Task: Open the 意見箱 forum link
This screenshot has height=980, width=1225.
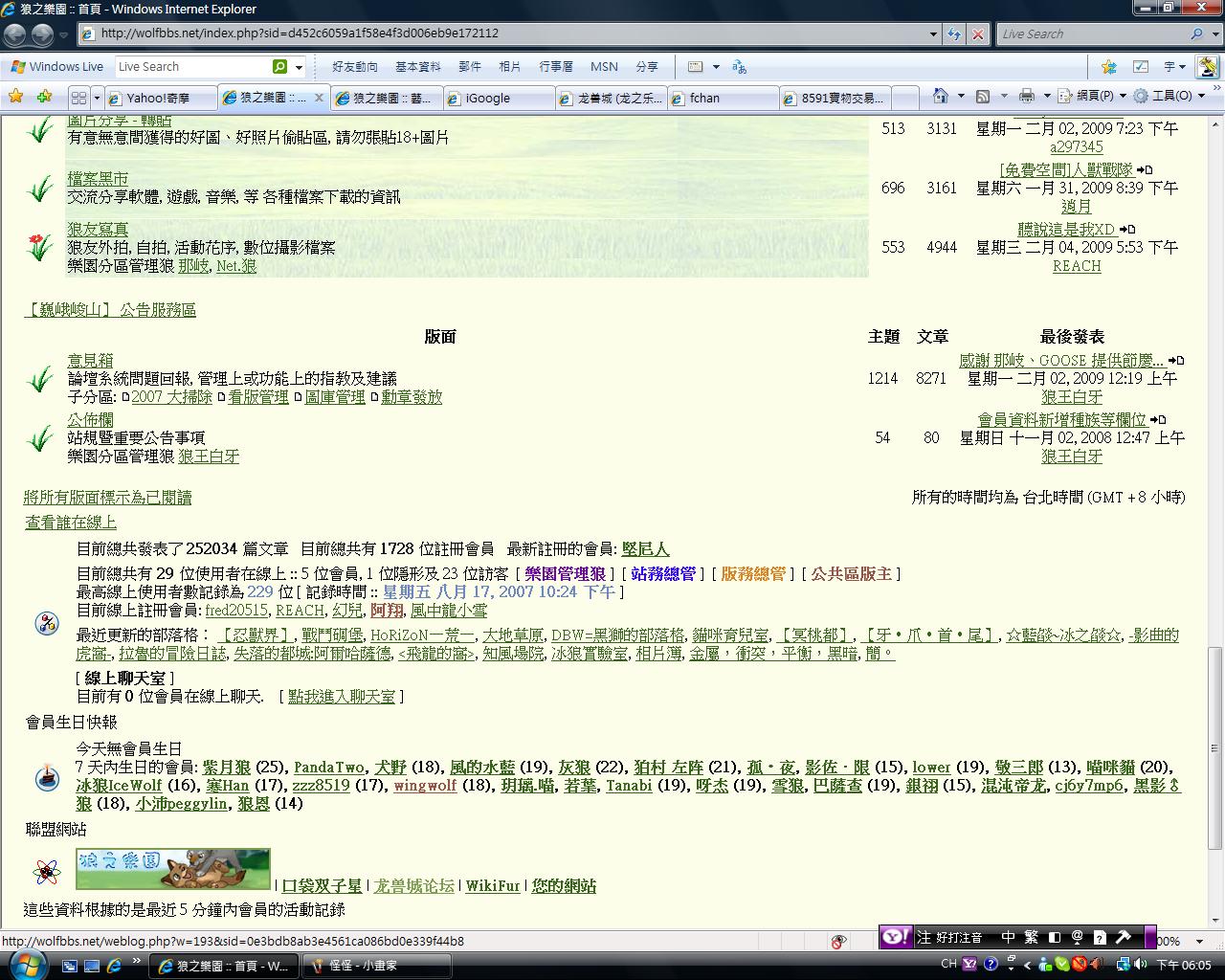Action: point(90,360)
